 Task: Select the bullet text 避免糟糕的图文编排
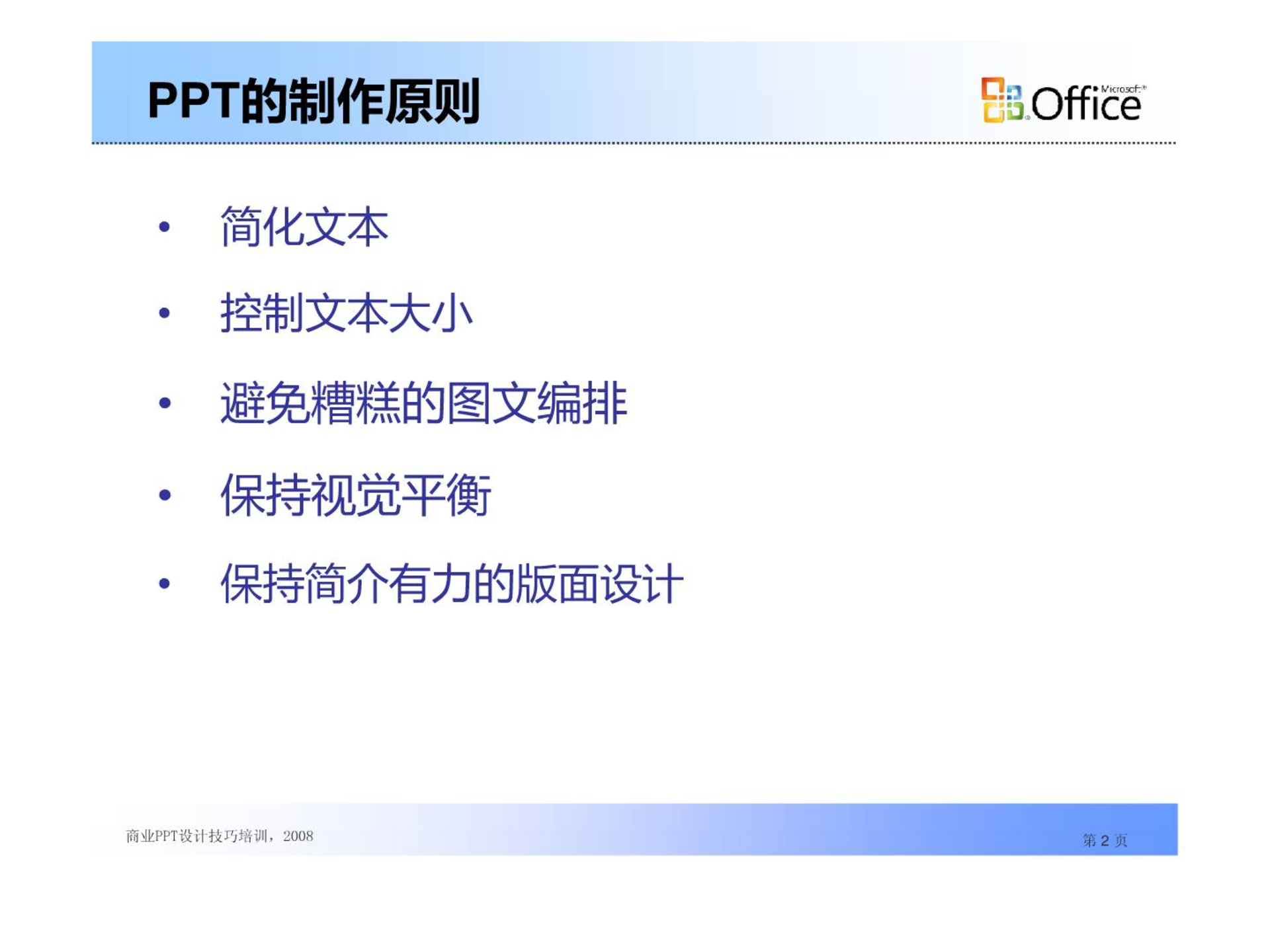coord(423,403)
